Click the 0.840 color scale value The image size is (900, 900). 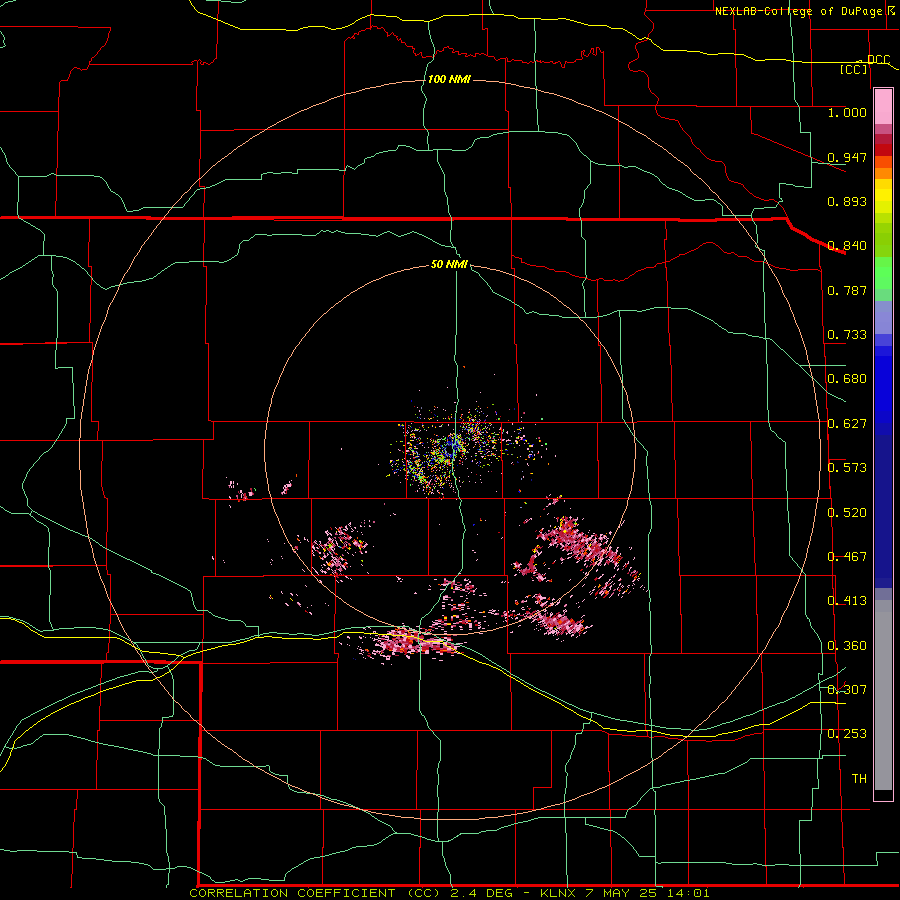[x=847, y=246]
